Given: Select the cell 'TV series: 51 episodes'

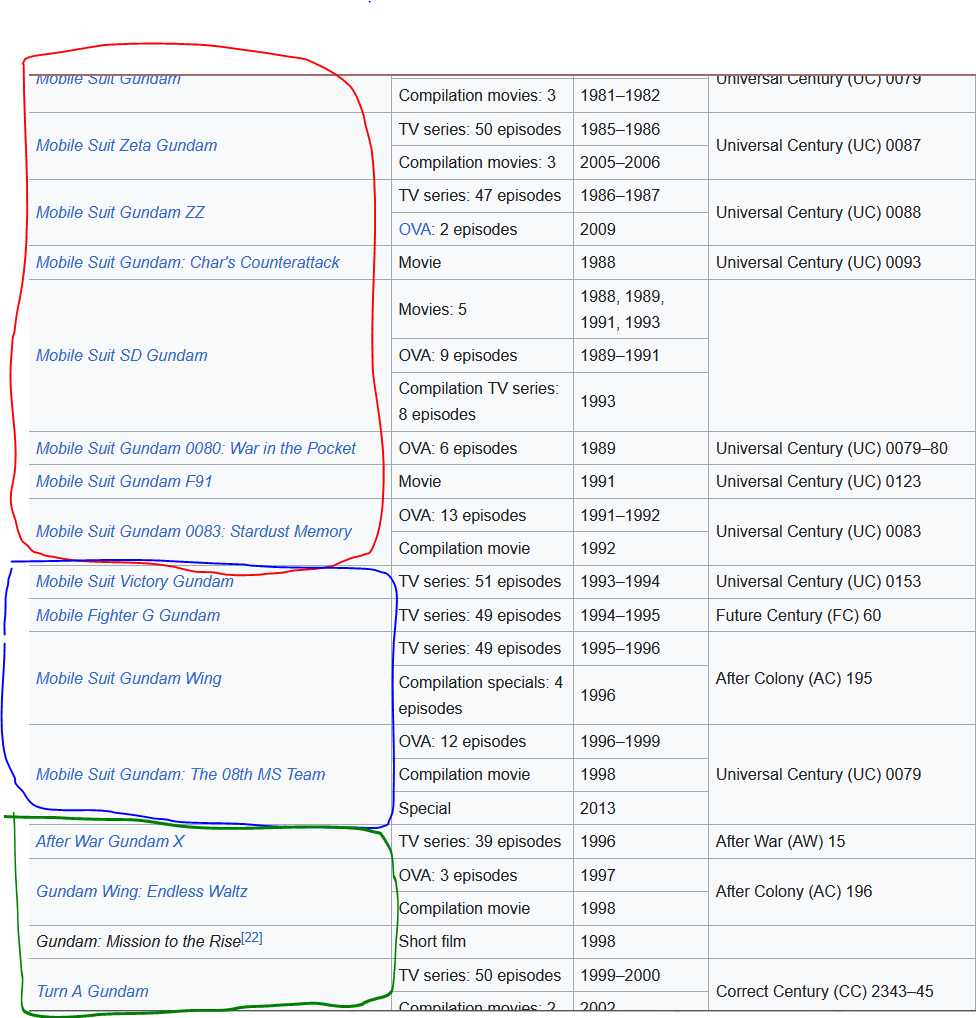Looking at the screenshot, I should (482, 581).
